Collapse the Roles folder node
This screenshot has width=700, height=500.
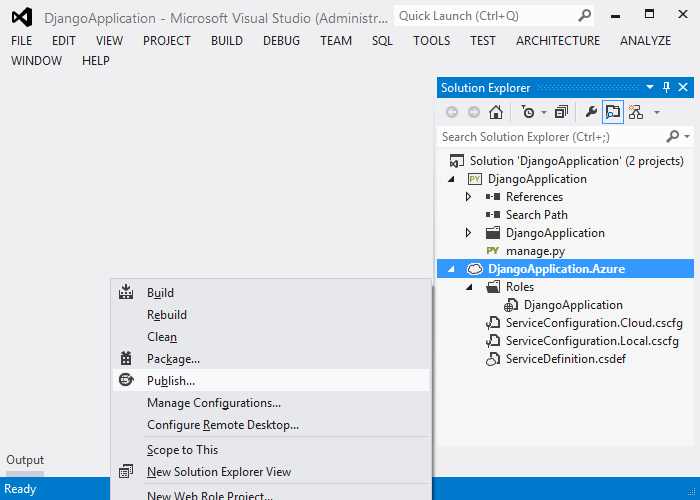click(x=469, y=287)
